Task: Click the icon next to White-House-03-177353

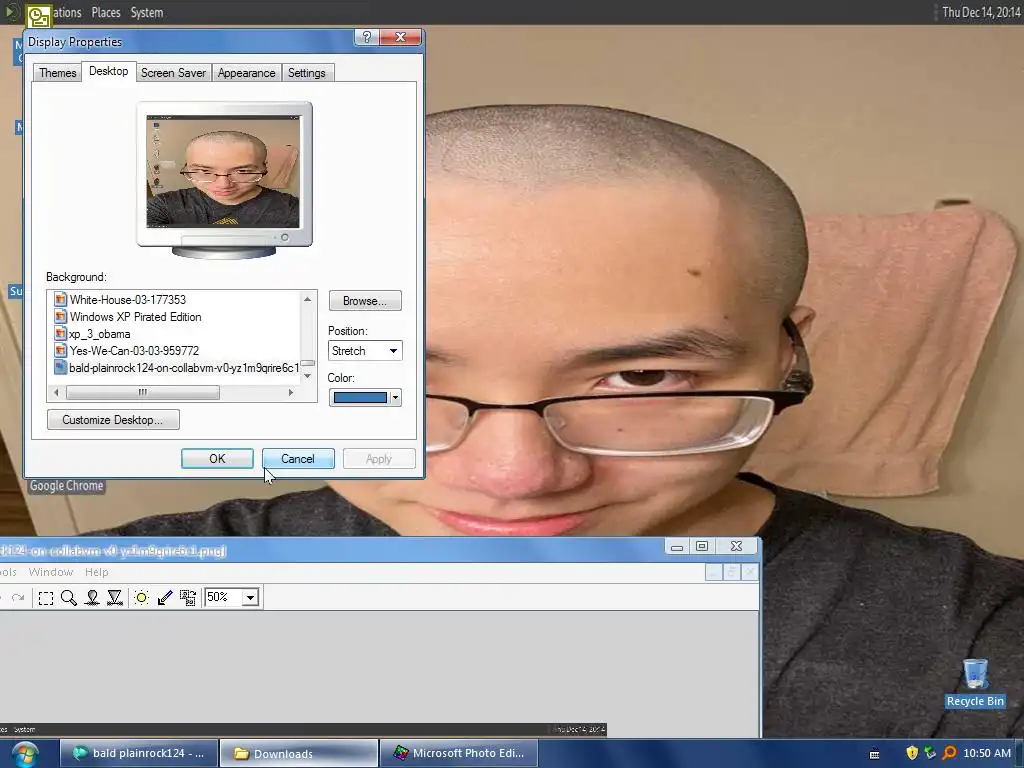Action: click(60, 300)
